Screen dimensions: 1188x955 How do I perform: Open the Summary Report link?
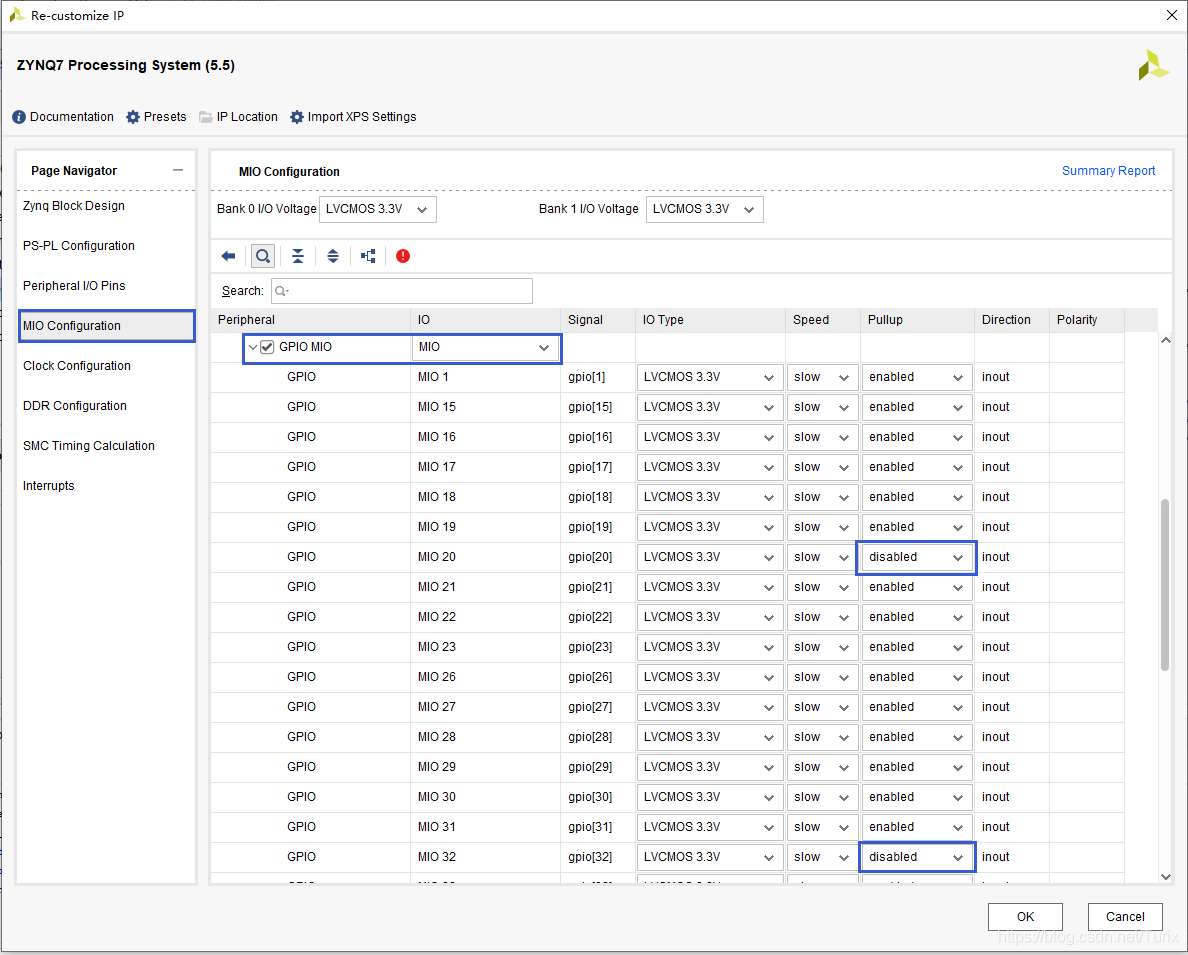point(1108,171)
